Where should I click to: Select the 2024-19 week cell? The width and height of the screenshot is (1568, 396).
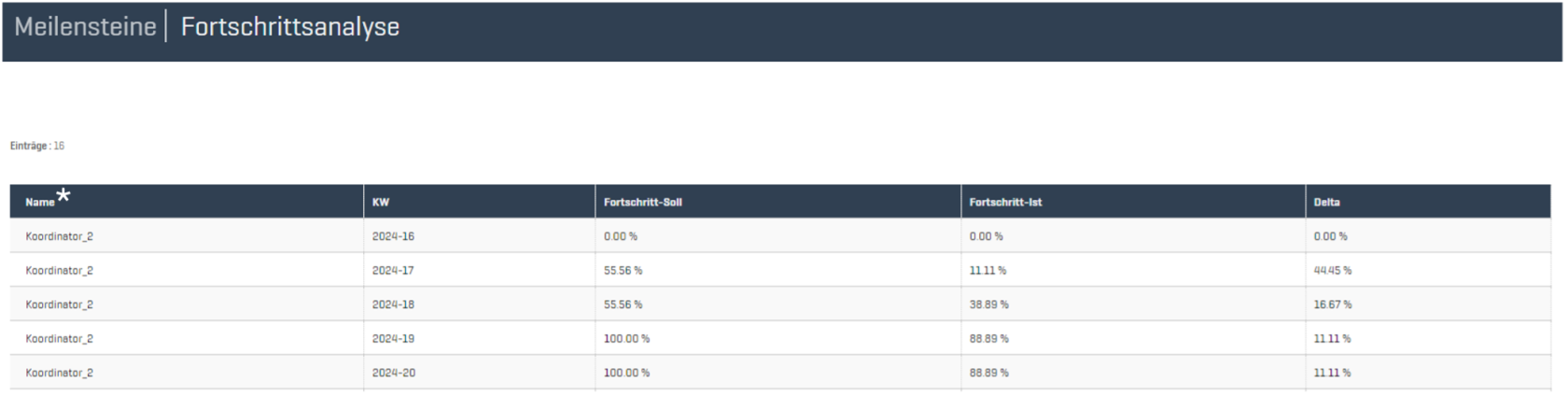click(x=393, y=339)
